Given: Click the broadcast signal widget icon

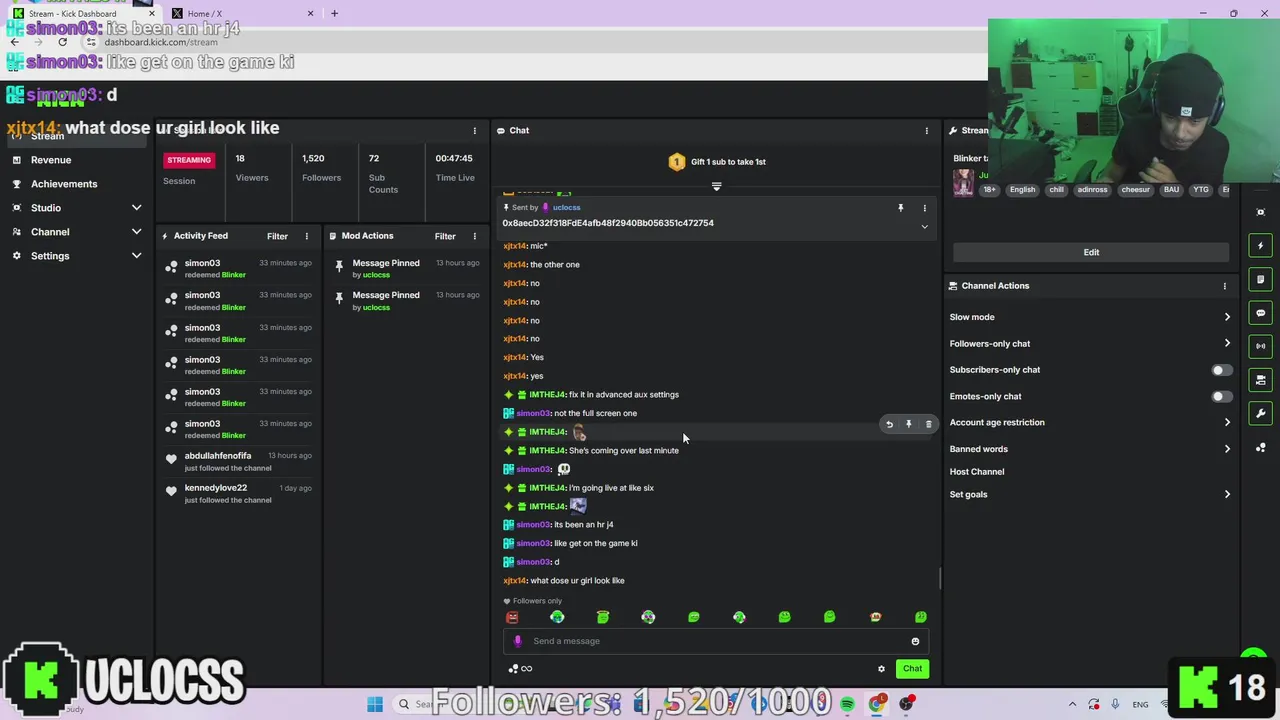Looking at the screenshot, I should (1261, 346).
